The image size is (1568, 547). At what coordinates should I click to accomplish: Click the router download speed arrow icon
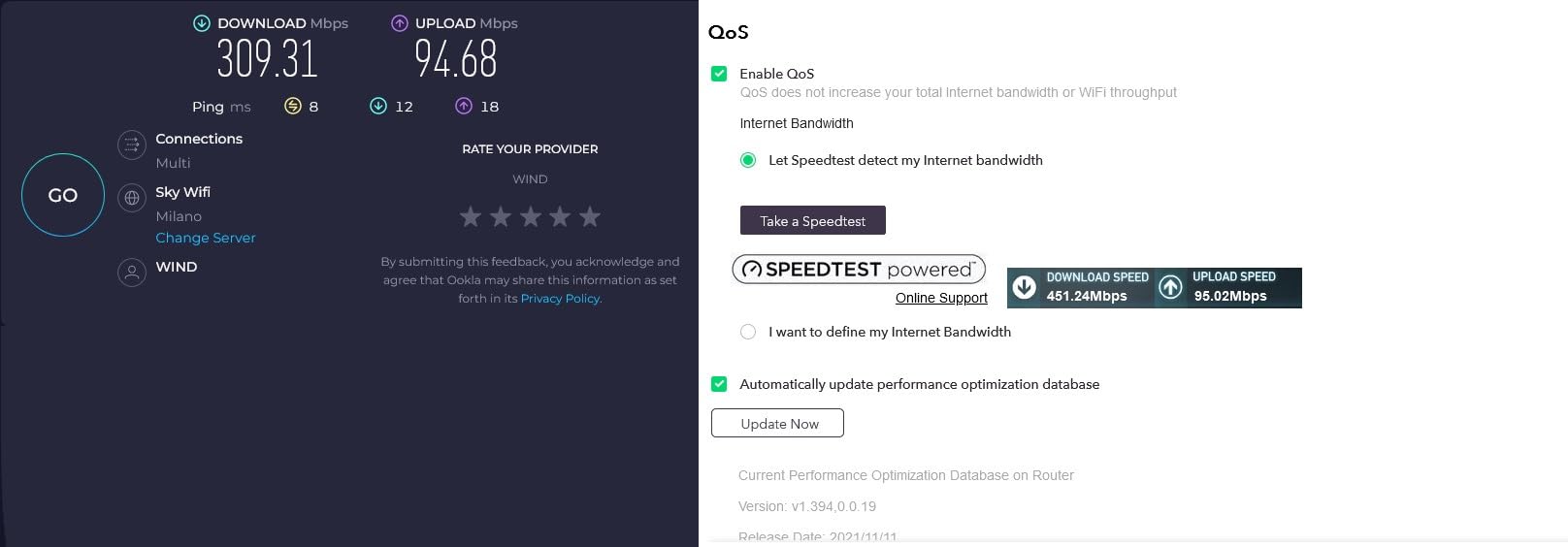[x=1024, y=287]
